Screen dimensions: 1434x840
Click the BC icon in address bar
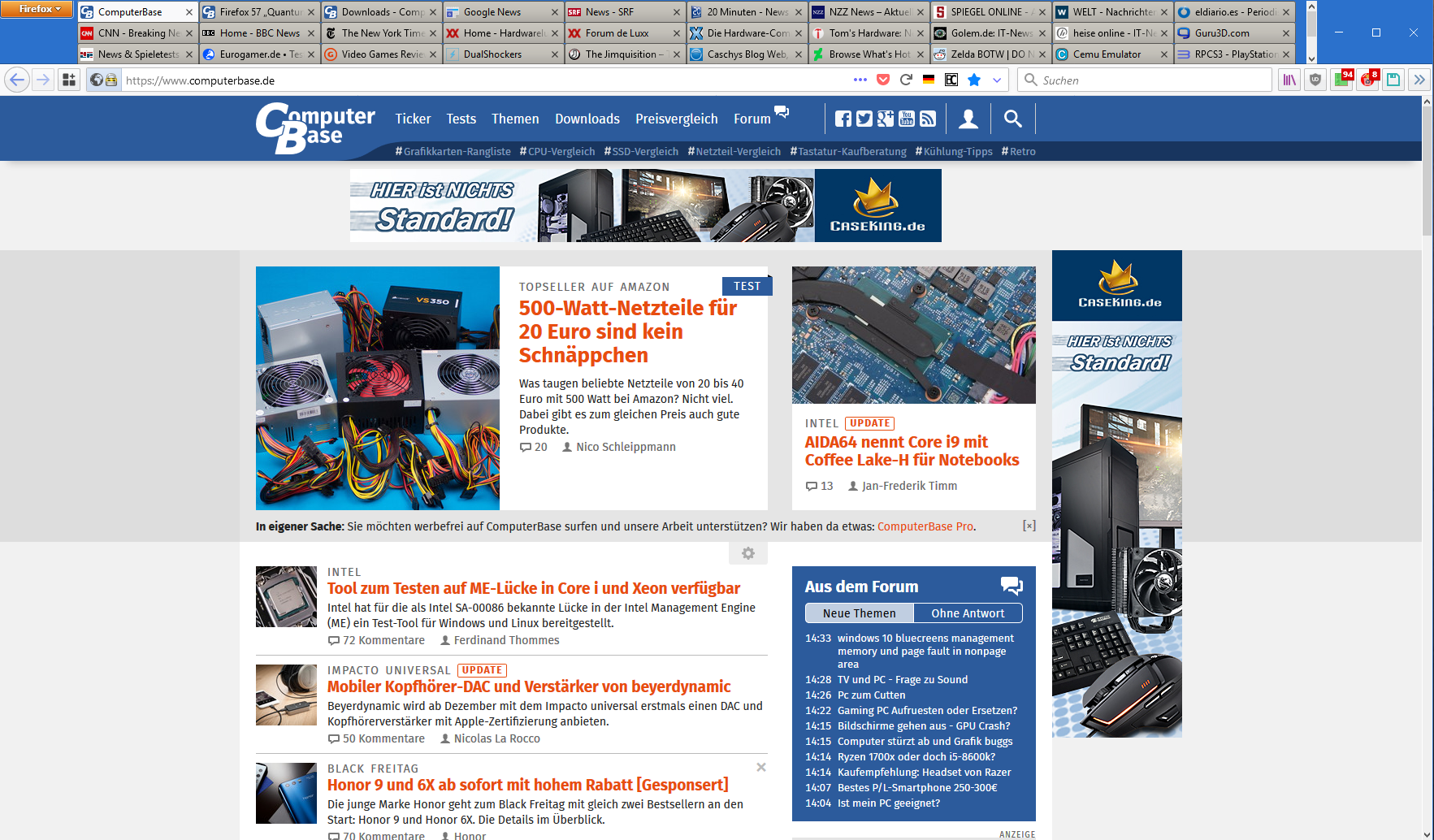click(x=951, y=80)
